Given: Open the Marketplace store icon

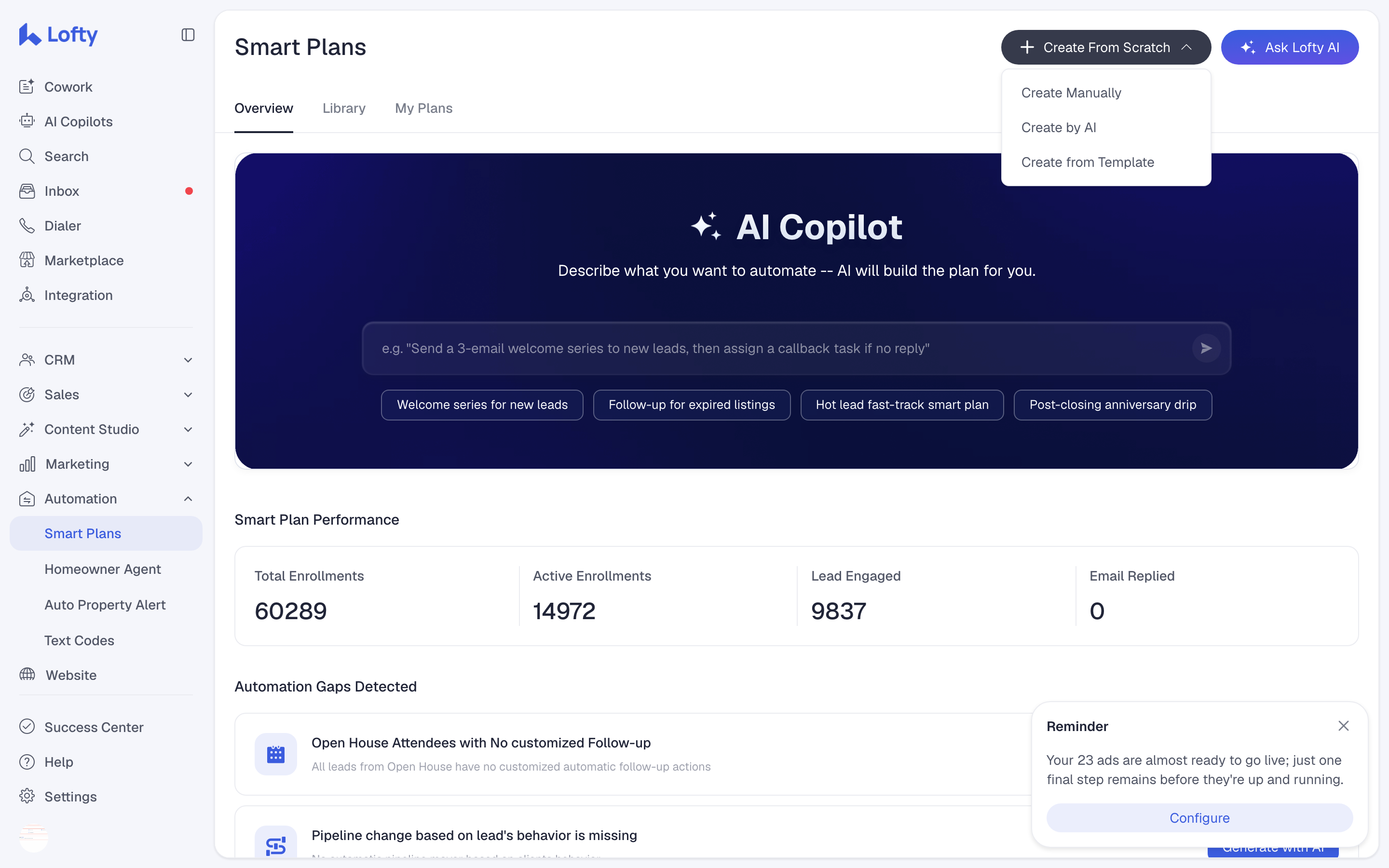Looking at the screenshot, I should [27, 260].
